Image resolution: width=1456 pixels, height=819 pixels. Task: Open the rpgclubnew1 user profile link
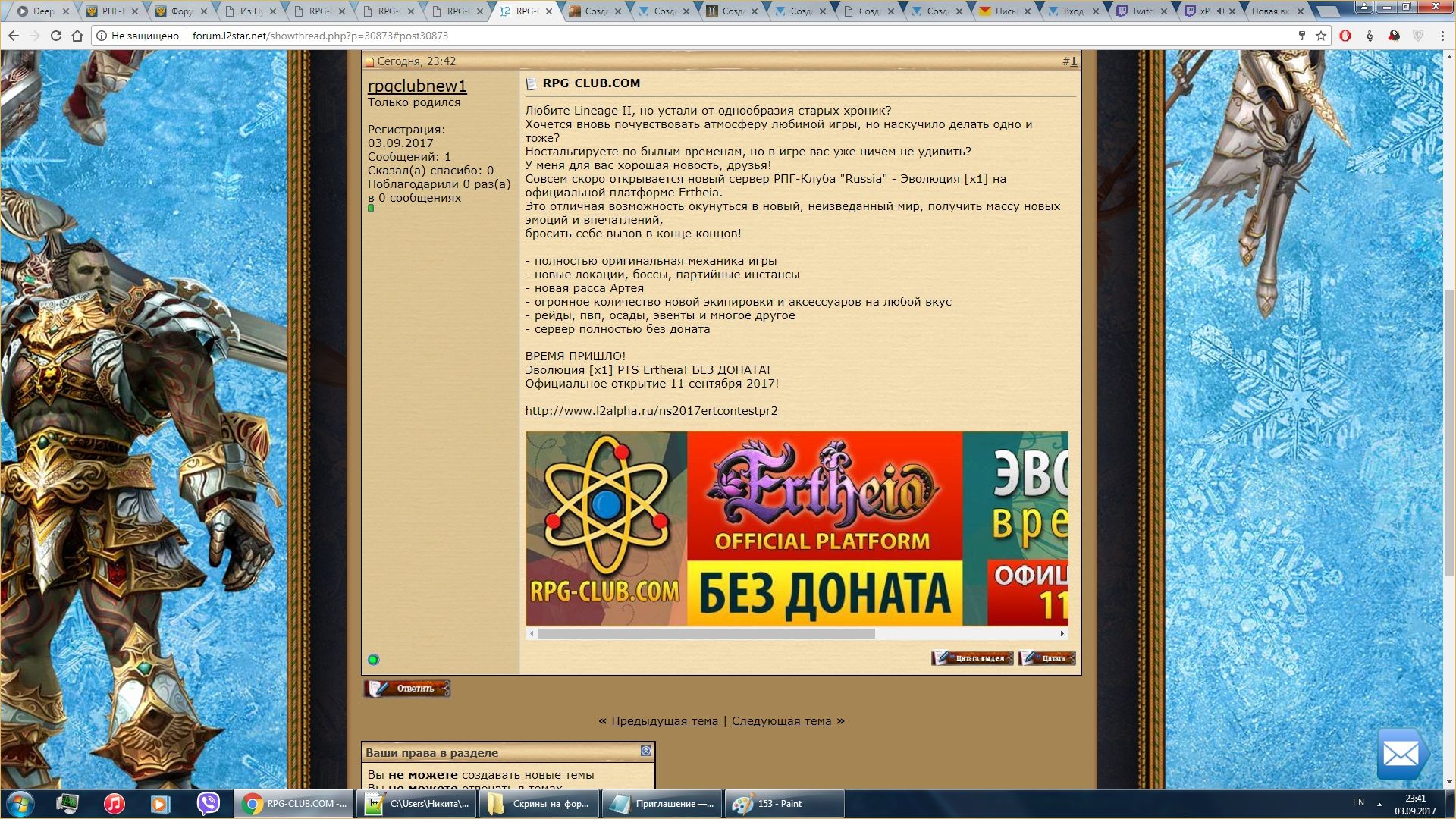417,86
